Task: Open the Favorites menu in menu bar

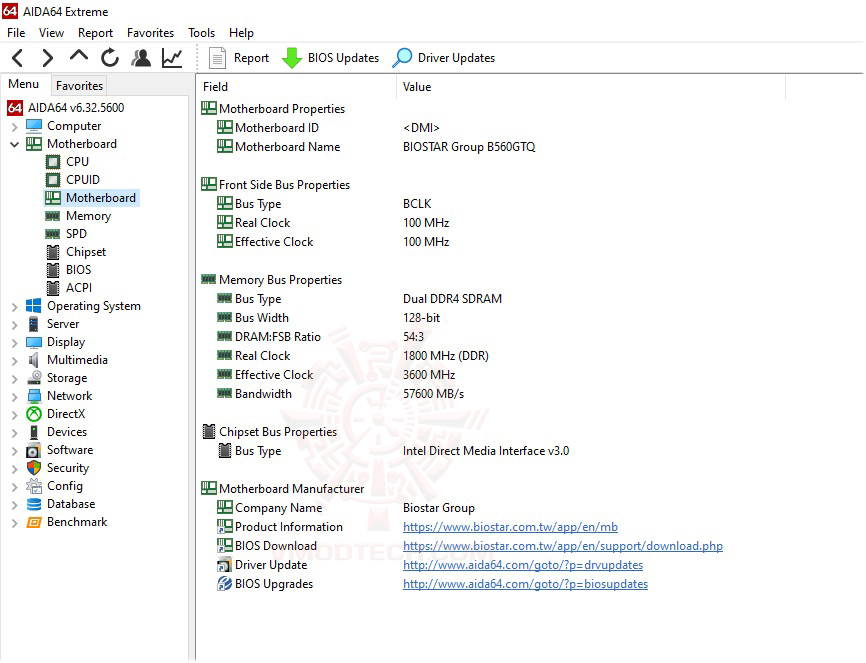Action: (150, 33)
